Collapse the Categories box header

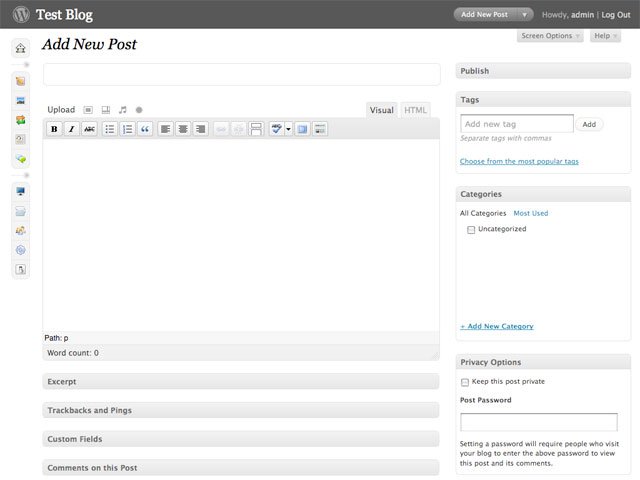pyautogui.click(x=543, y=194)
